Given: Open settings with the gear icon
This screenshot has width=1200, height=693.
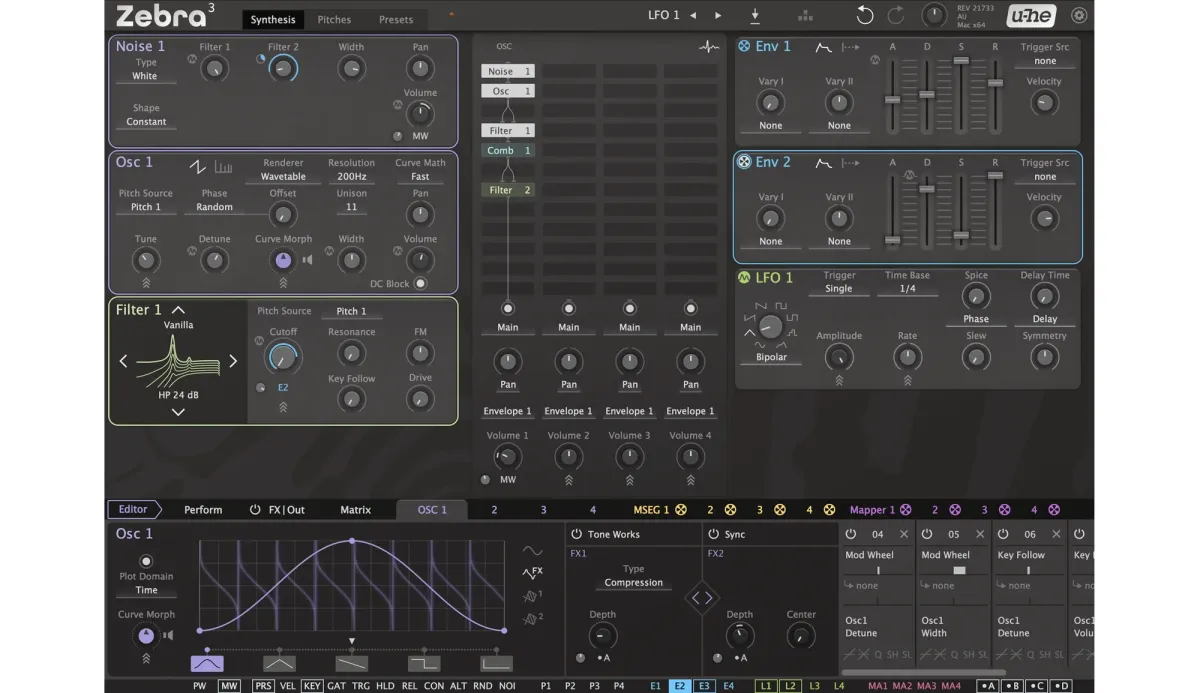Looking at the screenshot, I should [x=1079, y=15].
